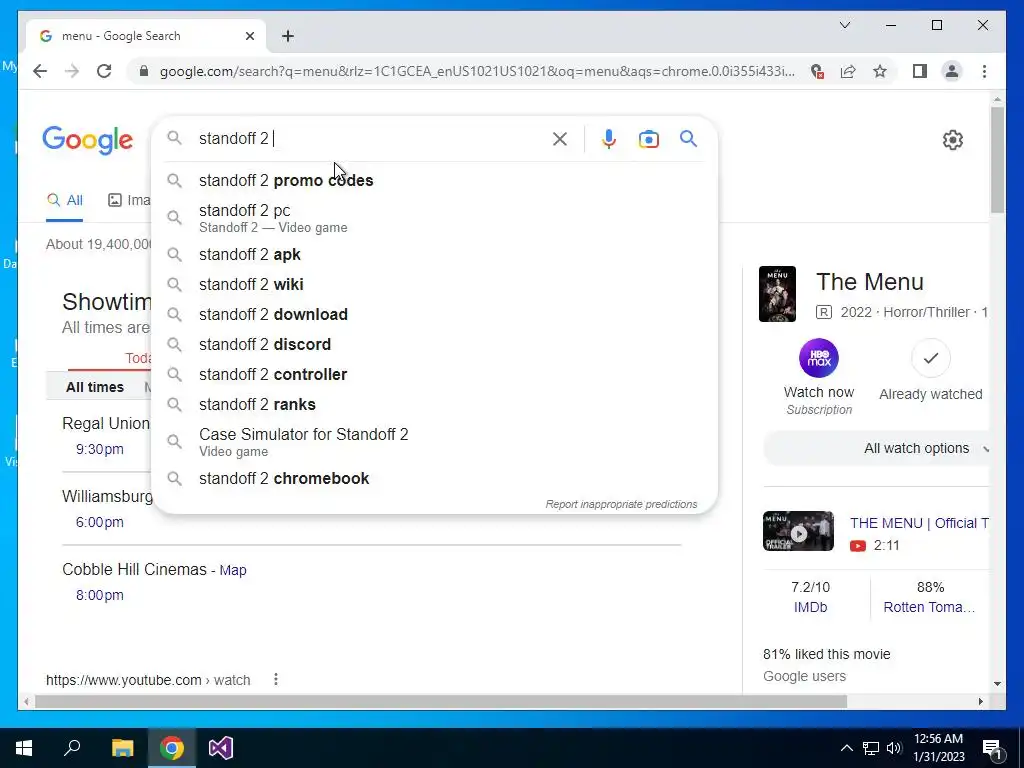Reload the page

pyautogui.click(x=104, y=71)
